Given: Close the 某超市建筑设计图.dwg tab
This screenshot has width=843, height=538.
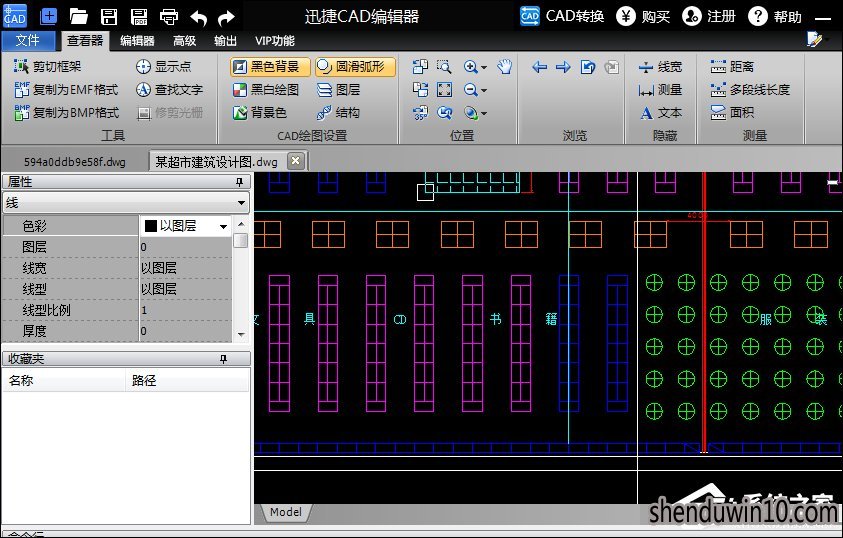Looking at the screenshot, I should tap(295, 161).
